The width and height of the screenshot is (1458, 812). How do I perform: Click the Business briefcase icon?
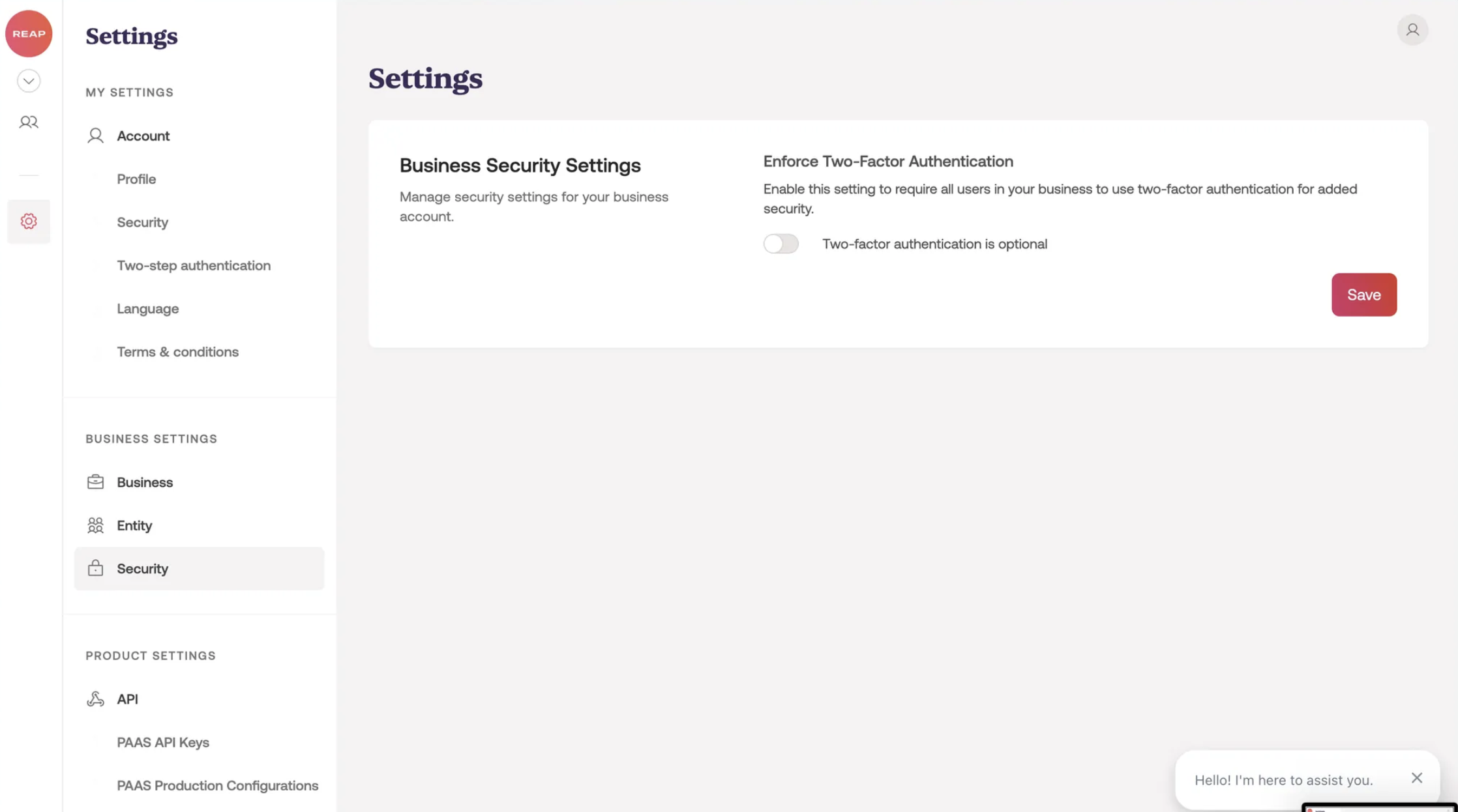(x=96, y=482)
